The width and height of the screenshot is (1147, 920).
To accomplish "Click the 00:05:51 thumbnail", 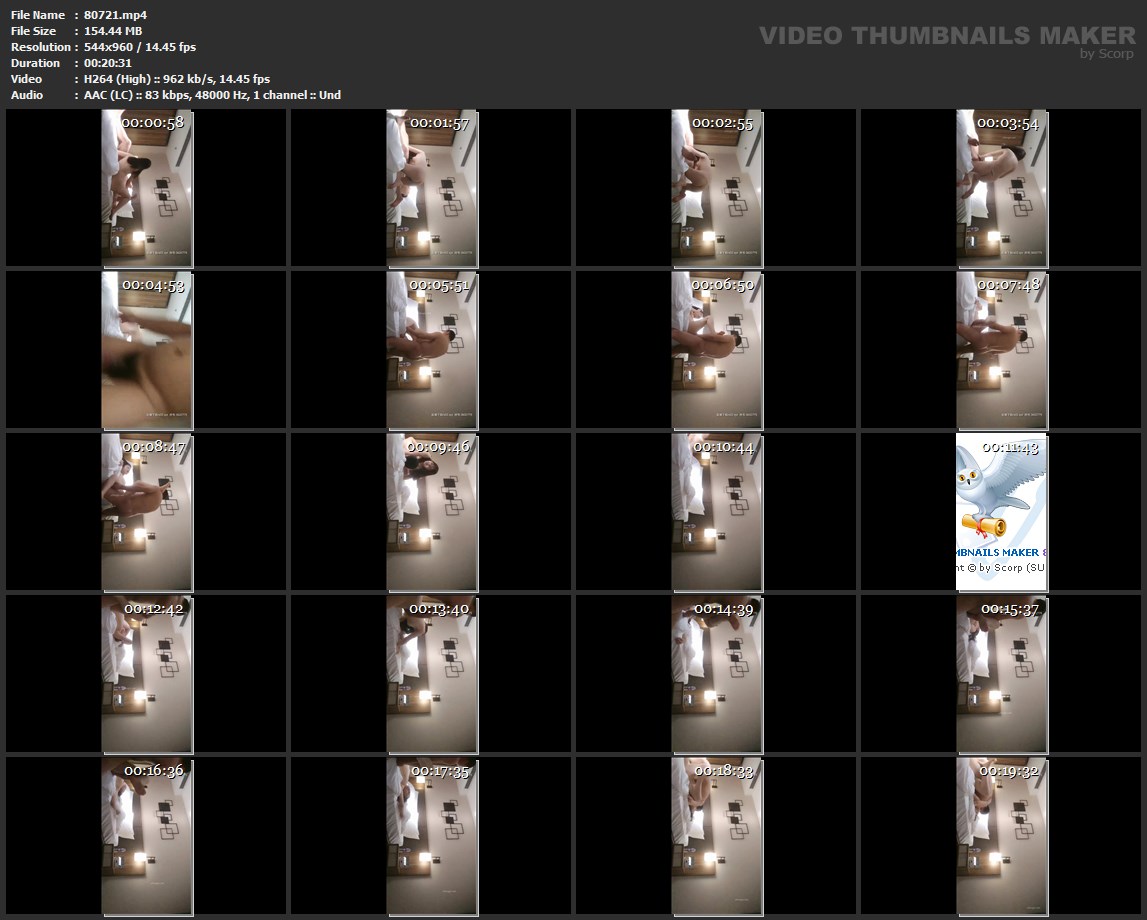I will (432, 350).
